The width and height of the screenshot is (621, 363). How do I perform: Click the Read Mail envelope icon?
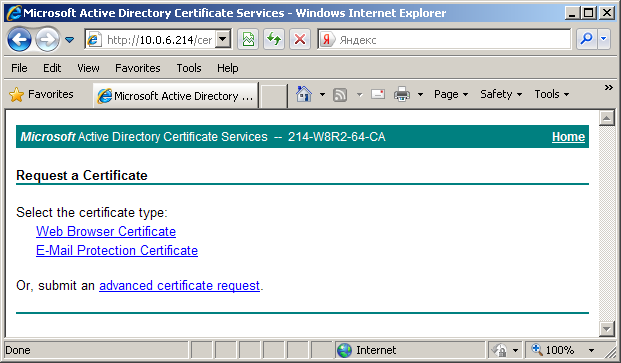pos(378,94)
